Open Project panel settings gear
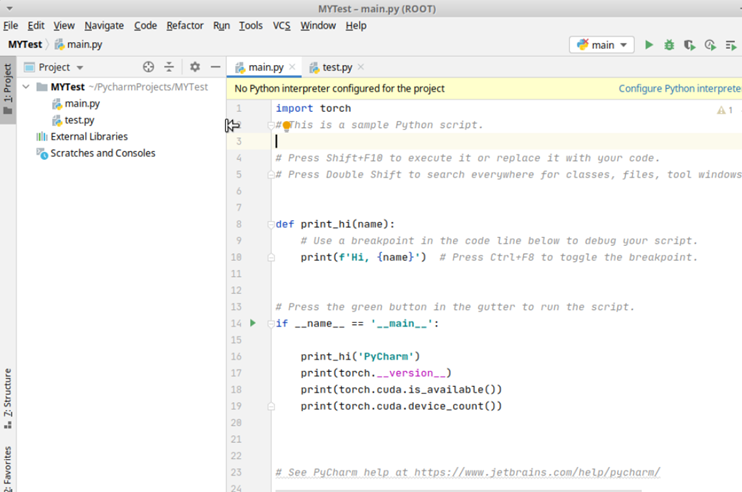Viewport: 742px width, 492px height. coord(195,67)
